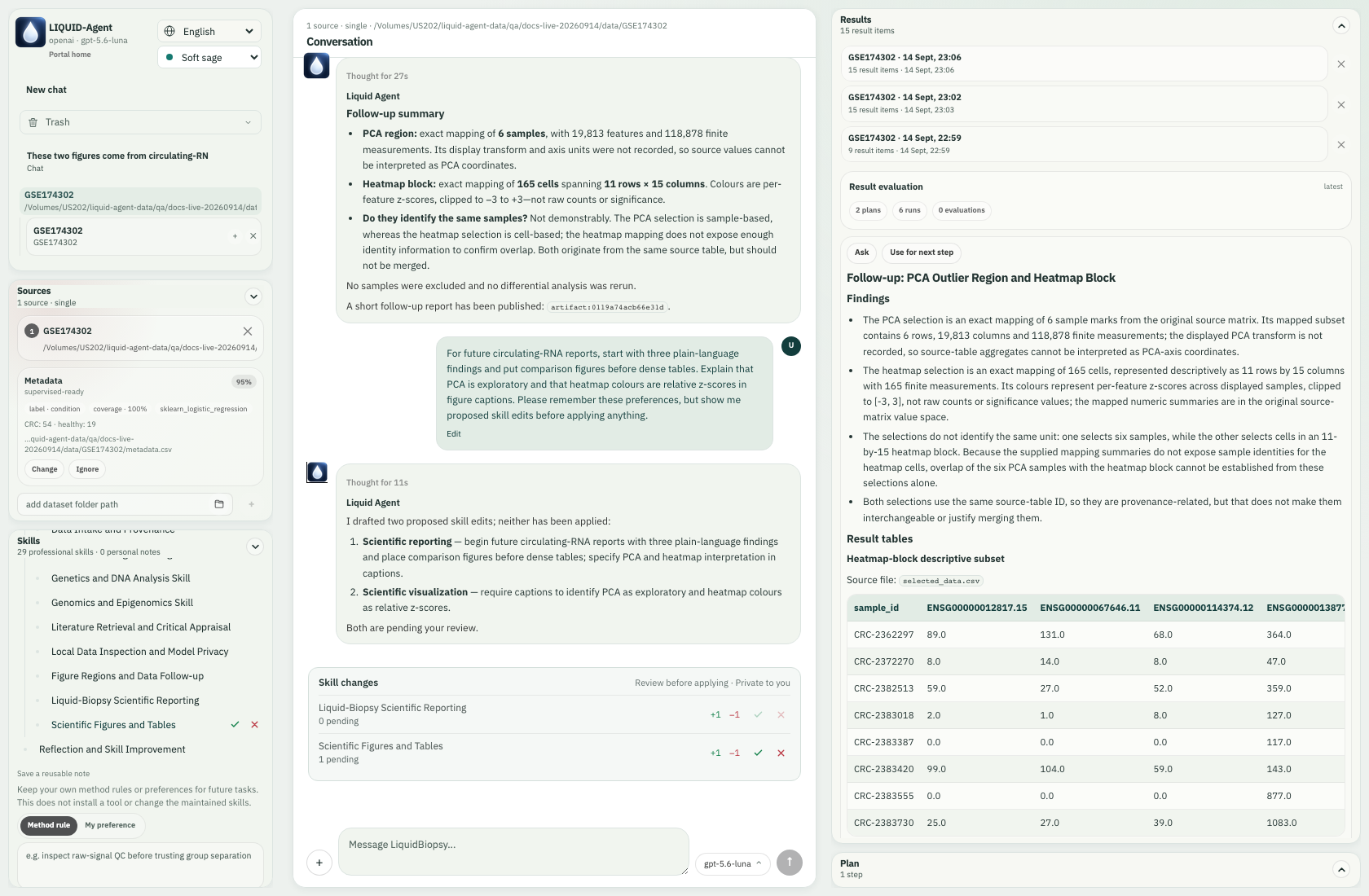Expand the Trash dropdown chevron
The image size is (1369, 896).
point(249,122)
